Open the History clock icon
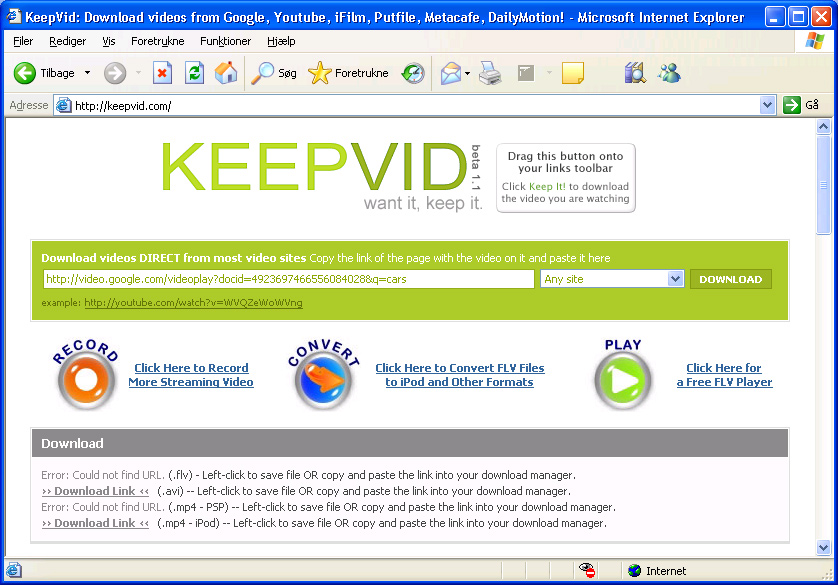The height and width of the screenshot is (585, 838). coord(413,73)
